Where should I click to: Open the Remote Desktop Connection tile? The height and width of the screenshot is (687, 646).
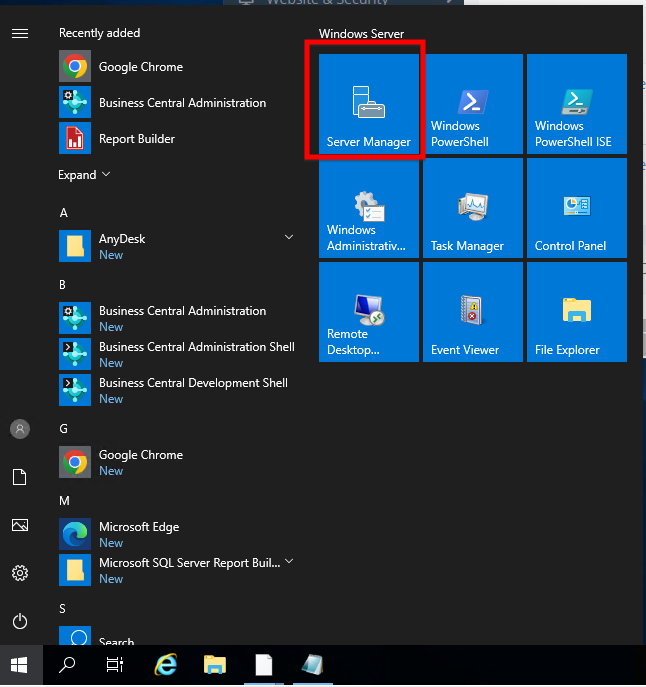tap(369, 312)
